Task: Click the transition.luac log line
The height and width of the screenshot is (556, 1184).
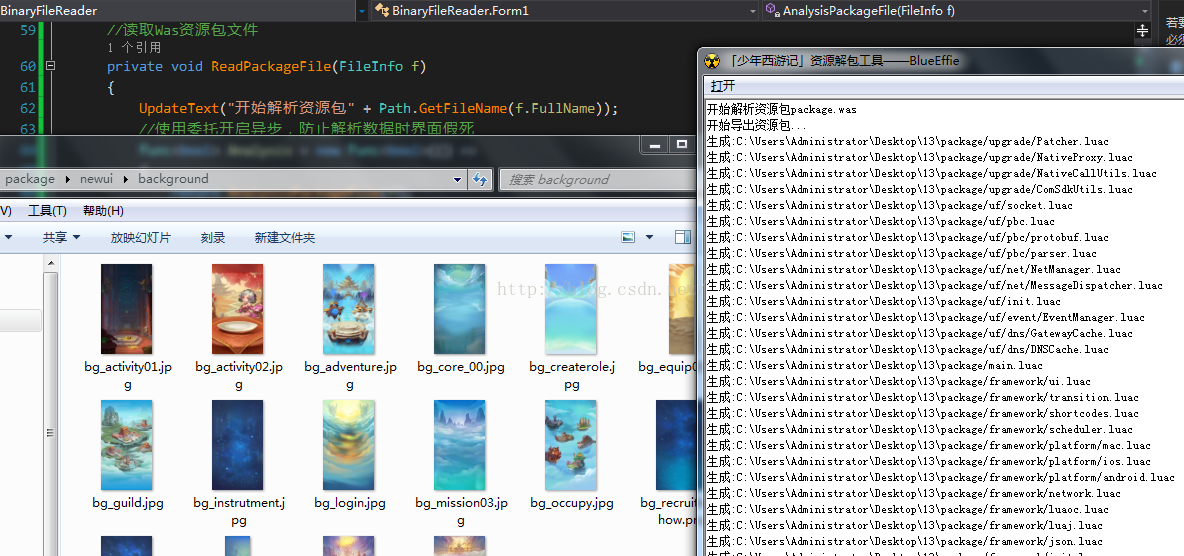Action: 923,397
